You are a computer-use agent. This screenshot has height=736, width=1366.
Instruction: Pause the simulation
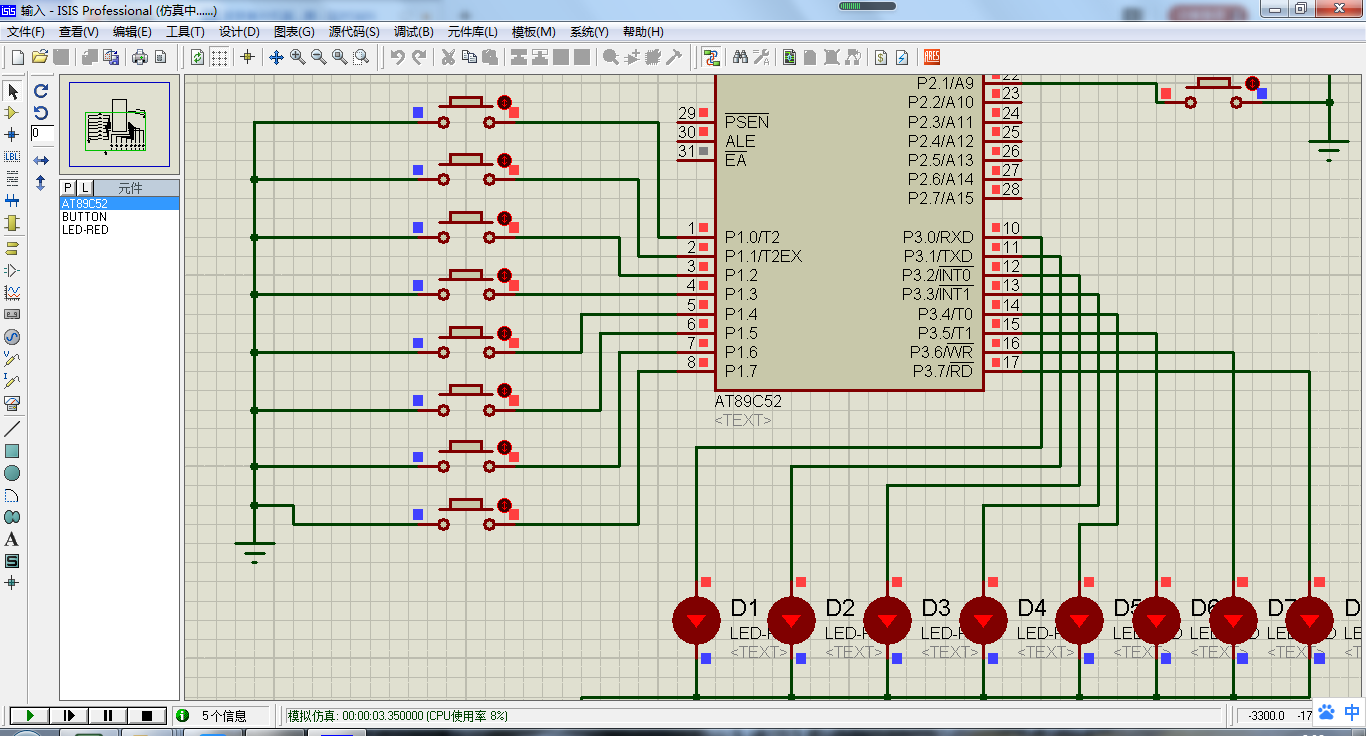(108, 715)
